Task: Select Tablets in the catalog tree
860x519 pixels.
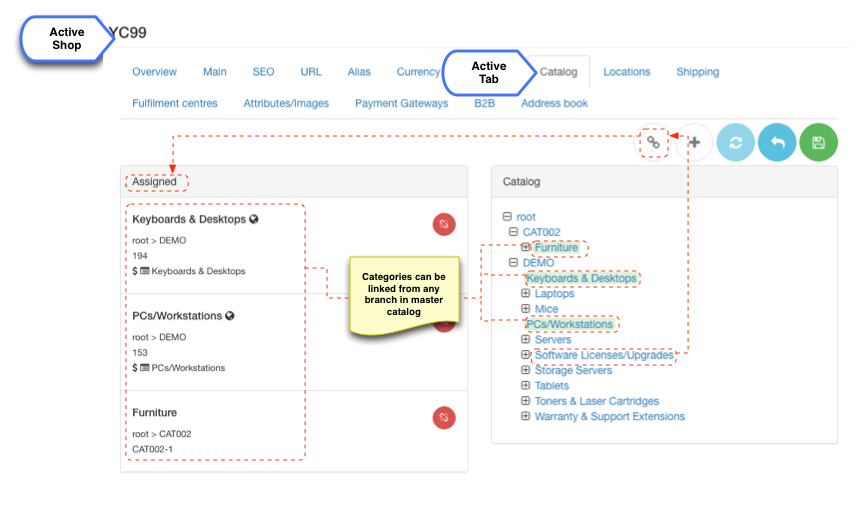Action: pyautogui.click(x=552, y=386)
